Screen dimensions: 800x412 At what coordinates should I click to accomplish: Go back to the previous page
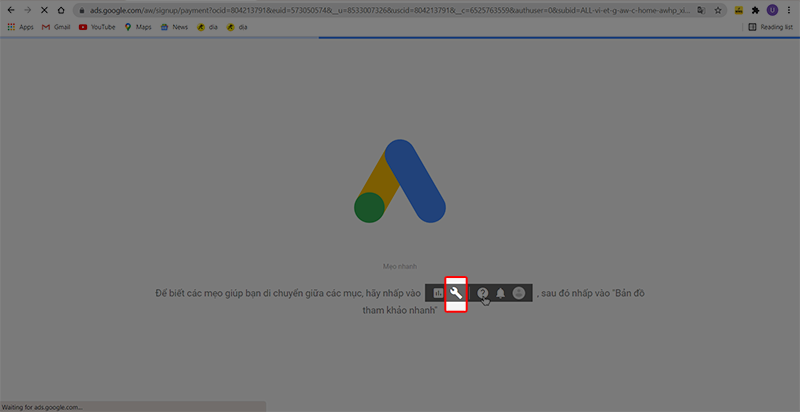[10, 9]
